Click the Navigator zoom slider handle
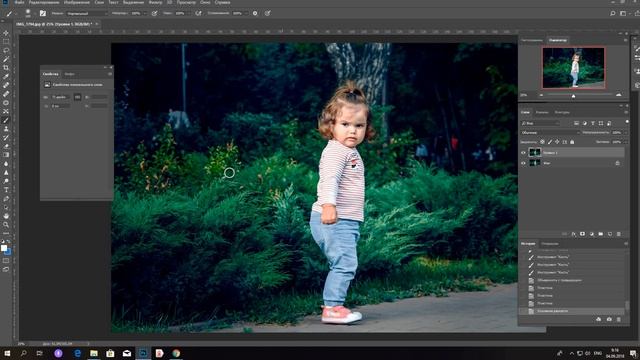This screenshot has width=640, height=360. pos(573,96)
